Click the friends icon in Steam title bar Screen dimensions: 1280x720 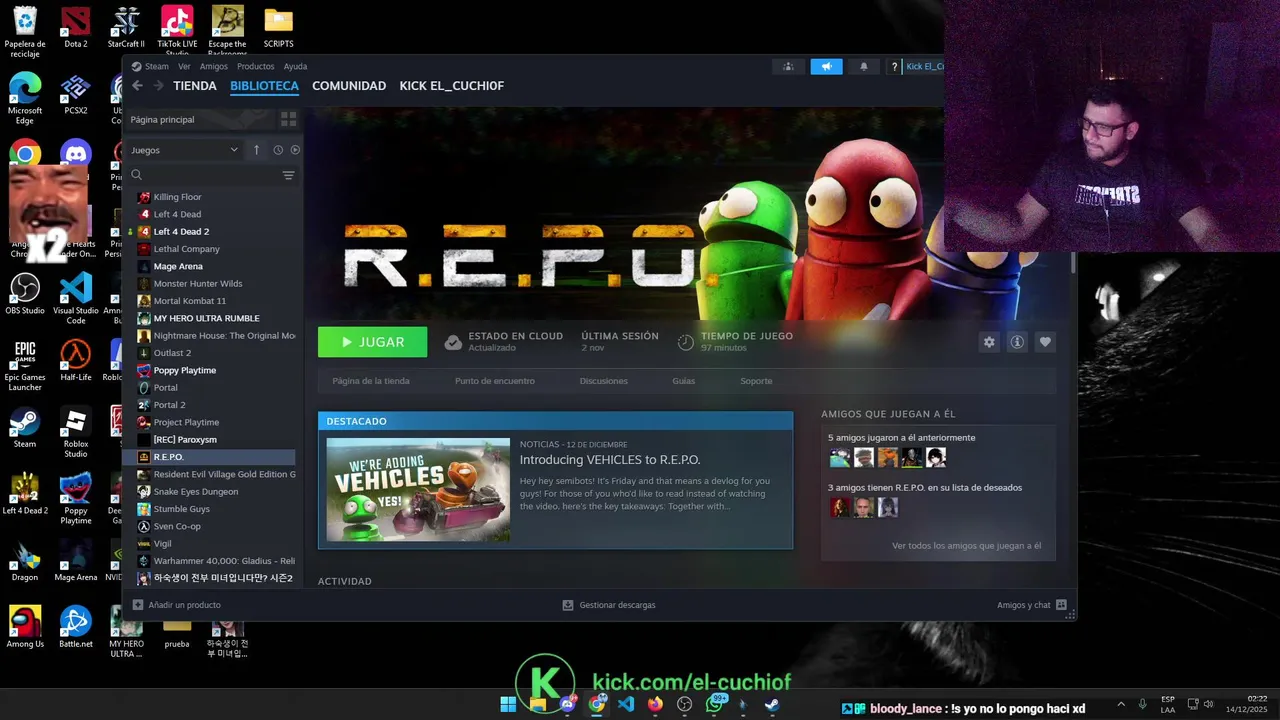coord(788,66)
